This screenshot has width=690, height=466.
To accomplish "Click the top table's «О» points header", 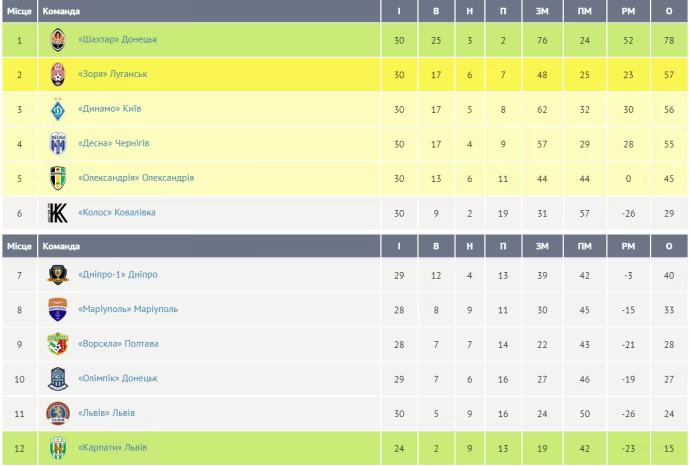I will 667,11.
